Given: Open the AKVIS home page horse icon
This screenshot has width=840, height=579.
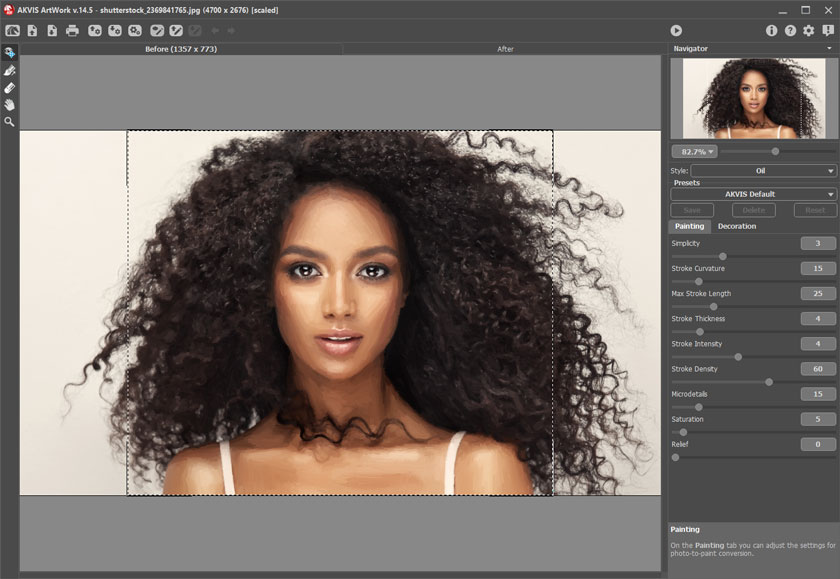Looking at the screenshot, I should click(12, 31).
